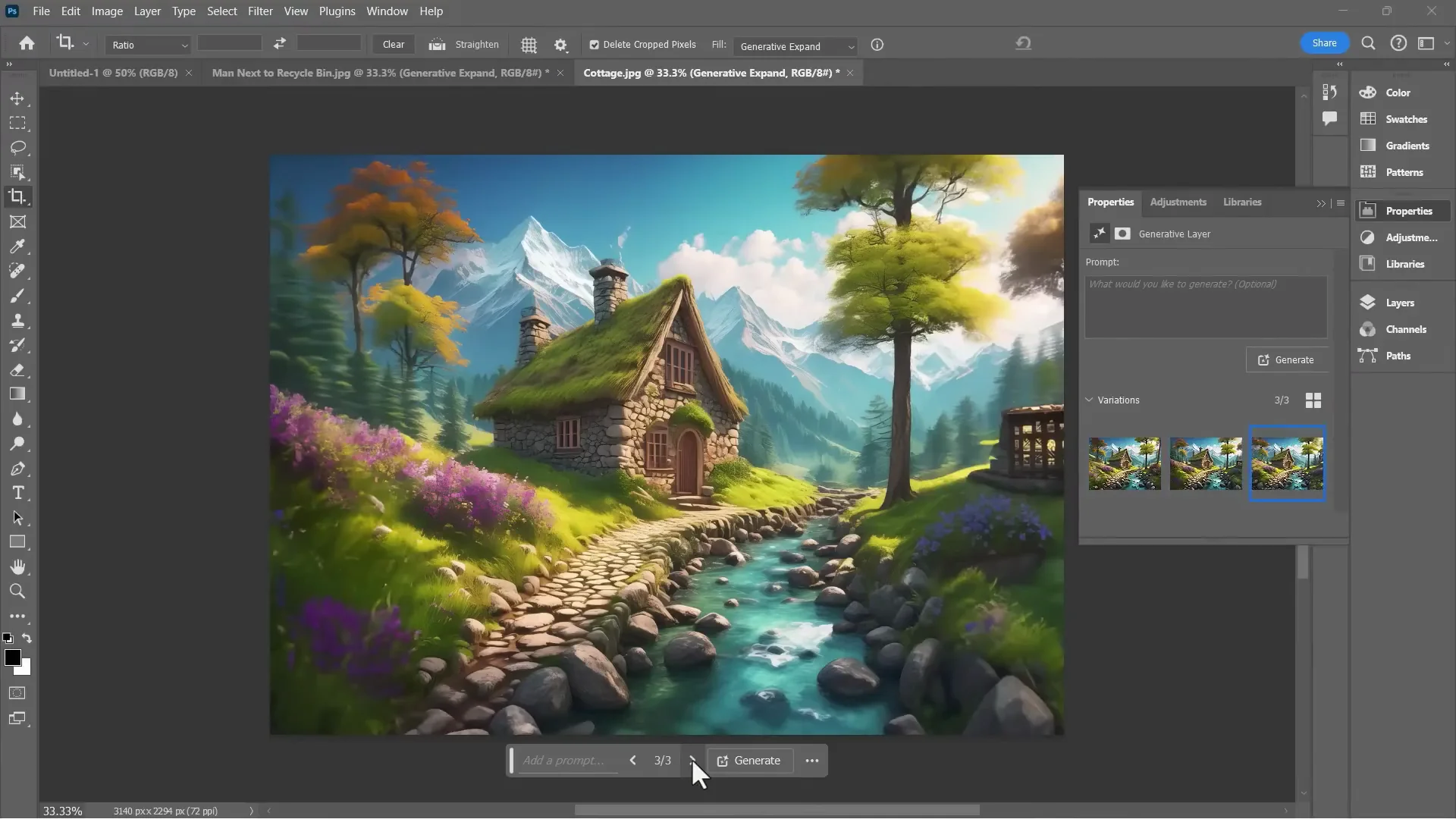This screenshot has height=819, width=1456.
Task: Select the Hand tool
Action: pyautogui.click(x=18, y=566)
